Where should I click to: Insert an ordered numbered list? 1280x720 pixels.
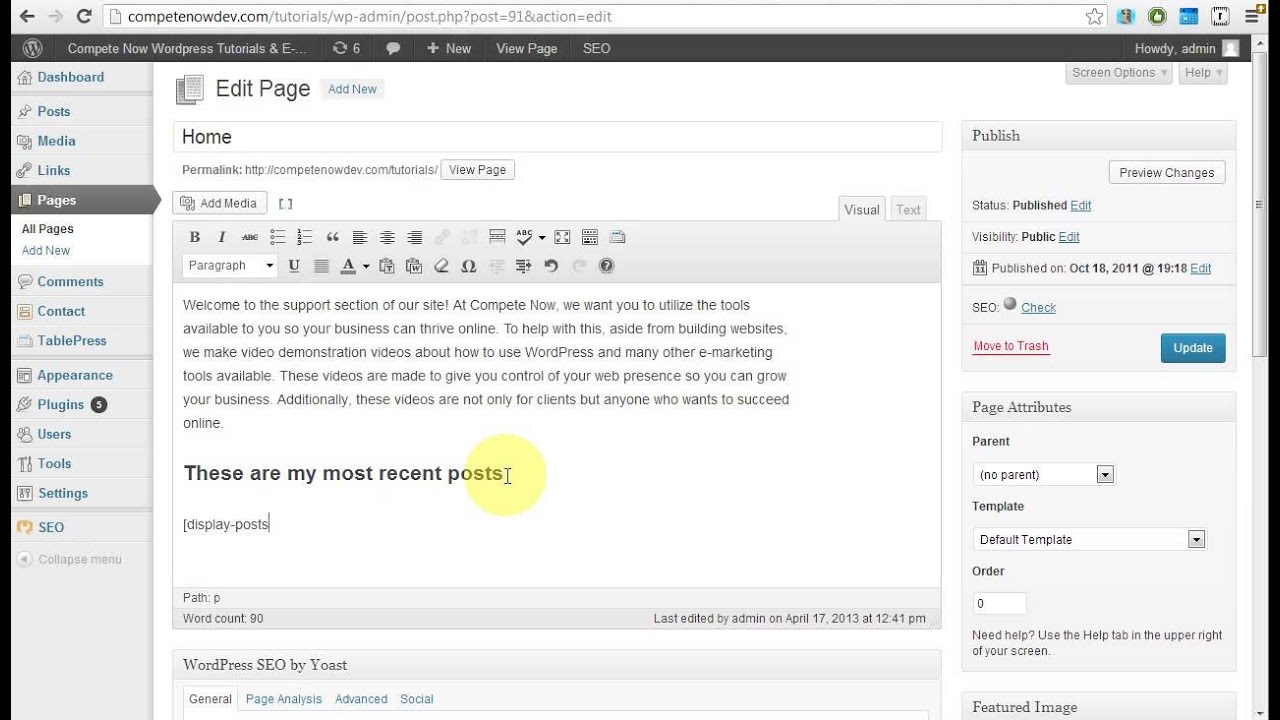(x=305, y=237)
